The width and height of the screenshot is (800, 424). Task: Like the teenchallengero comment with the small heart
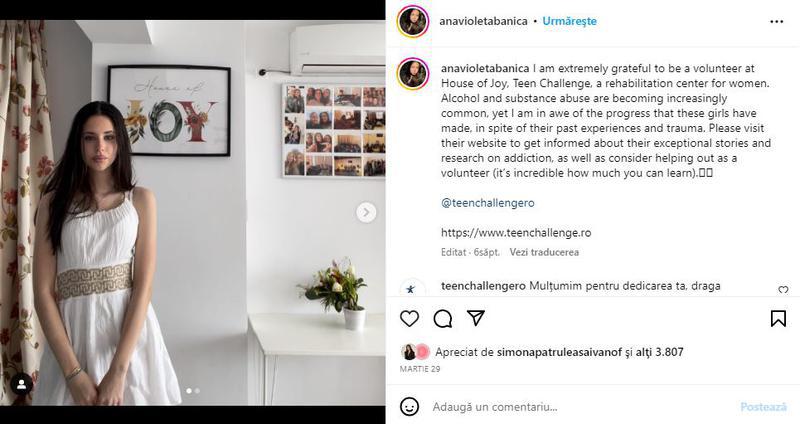pyautogui.click(x=783, y=290)
